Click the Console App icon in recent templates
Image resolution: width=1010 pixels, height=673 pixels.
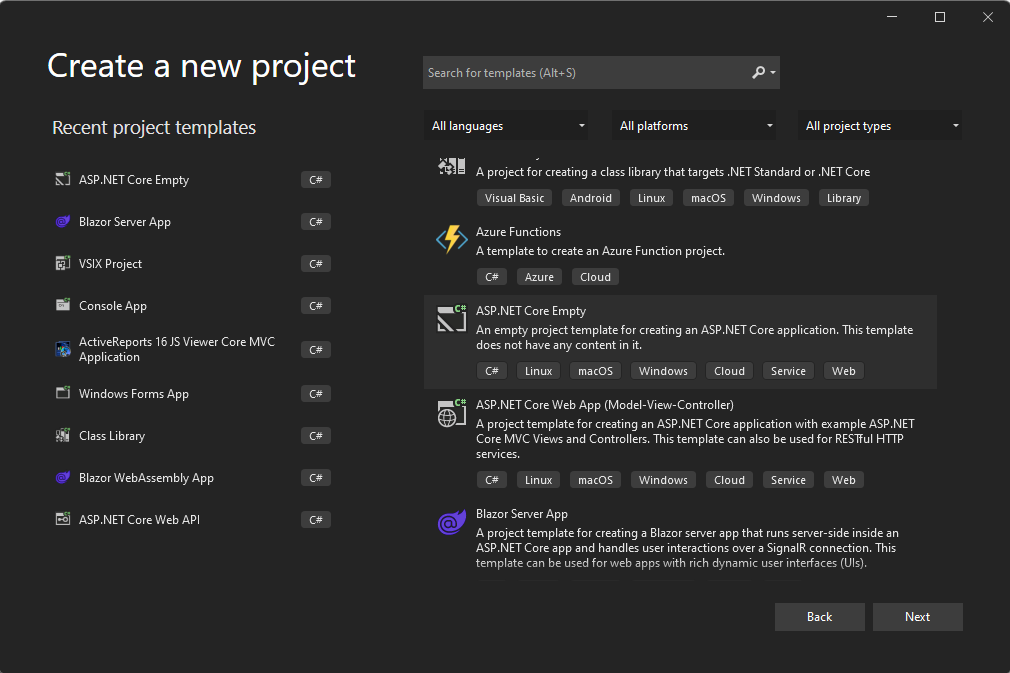tap(61, 305)
